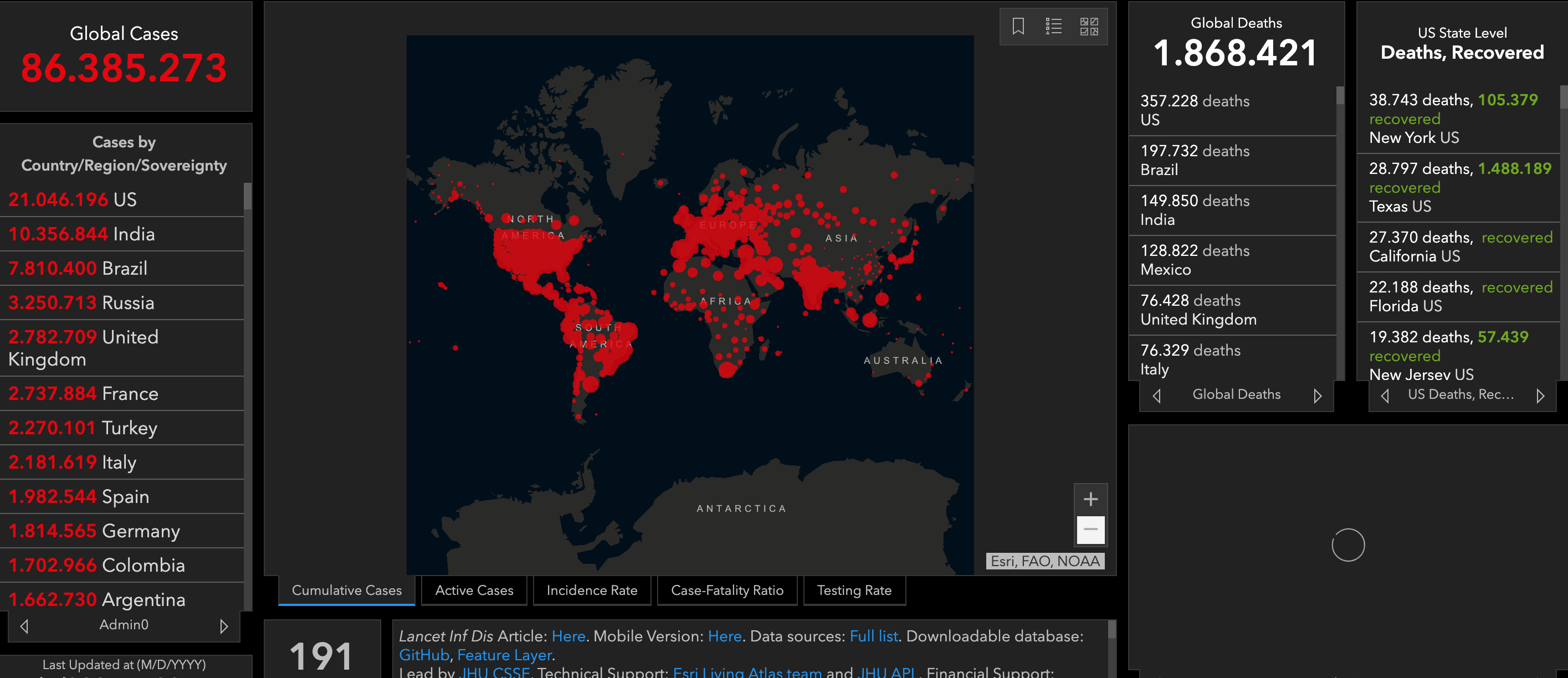Open the map legend list icon
The width and height of the screenshot is (1568, 678).
coord(1053,26)
